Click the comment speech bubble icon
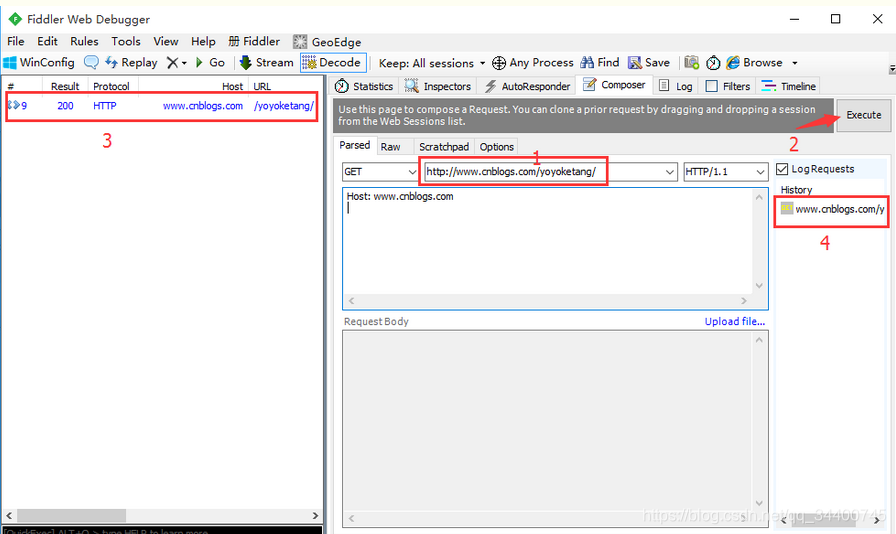This screenshot has width=896, height=534. (x=91, y=62)
